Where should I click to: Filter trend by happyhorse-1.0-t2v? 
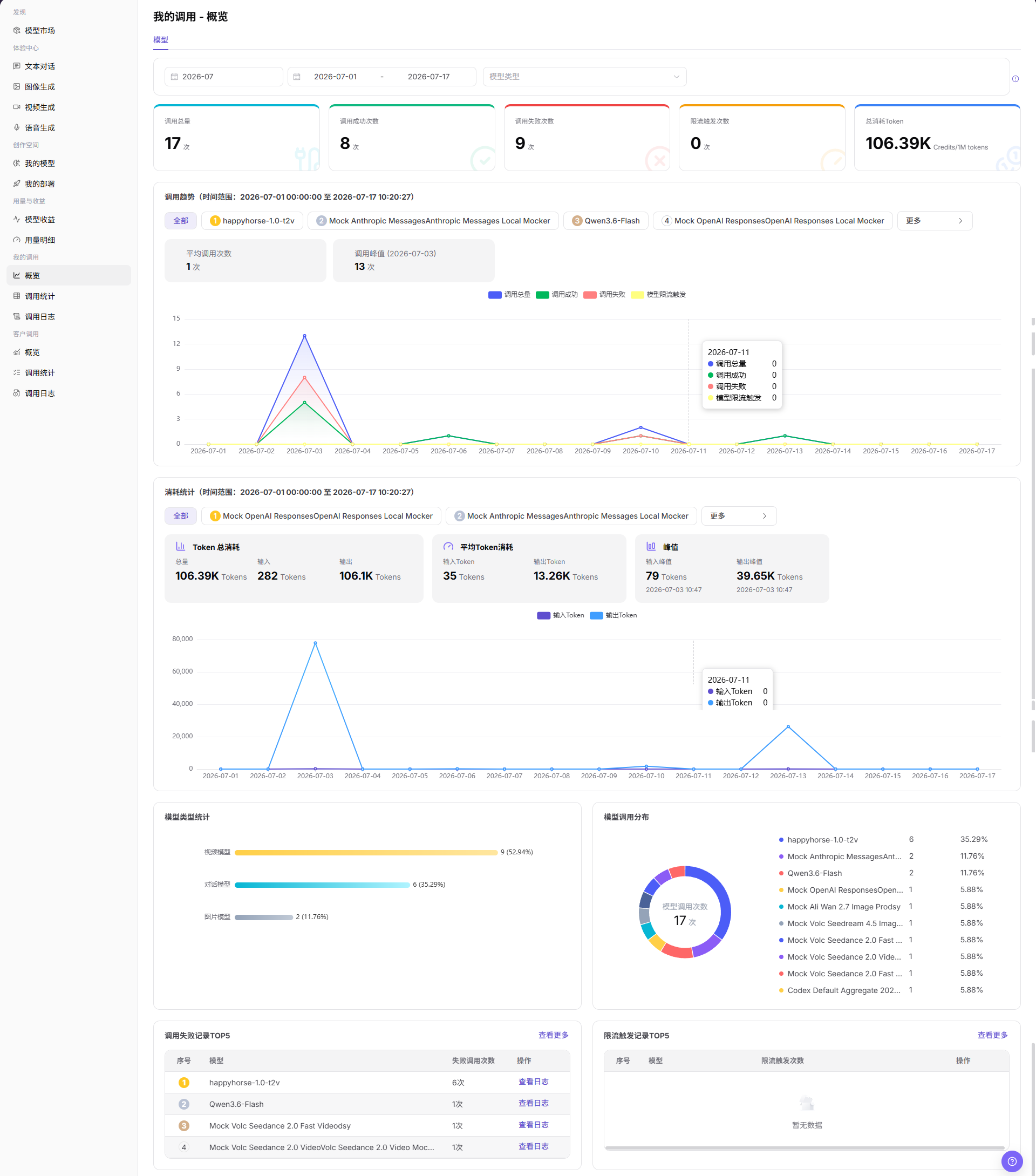[252, 221]
